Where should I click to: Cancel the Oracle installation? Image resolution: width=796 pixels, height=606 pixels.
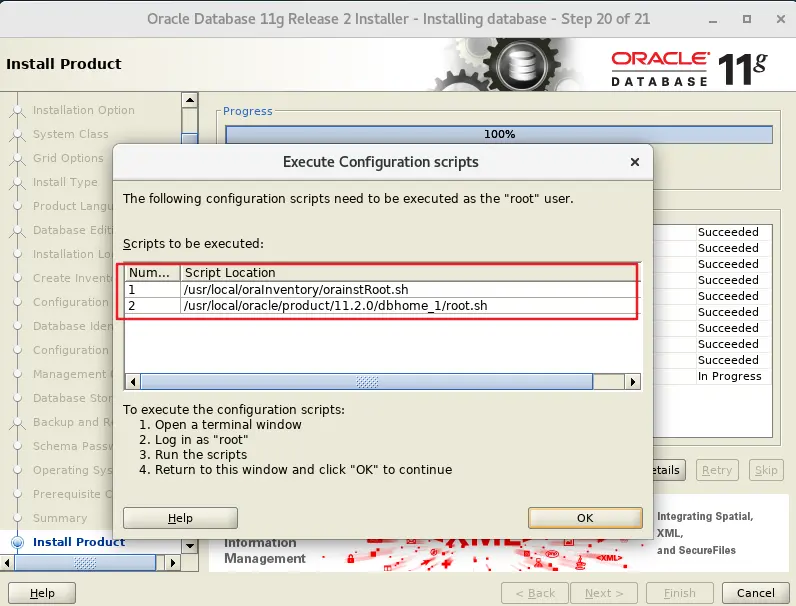[x=755, y=593]
